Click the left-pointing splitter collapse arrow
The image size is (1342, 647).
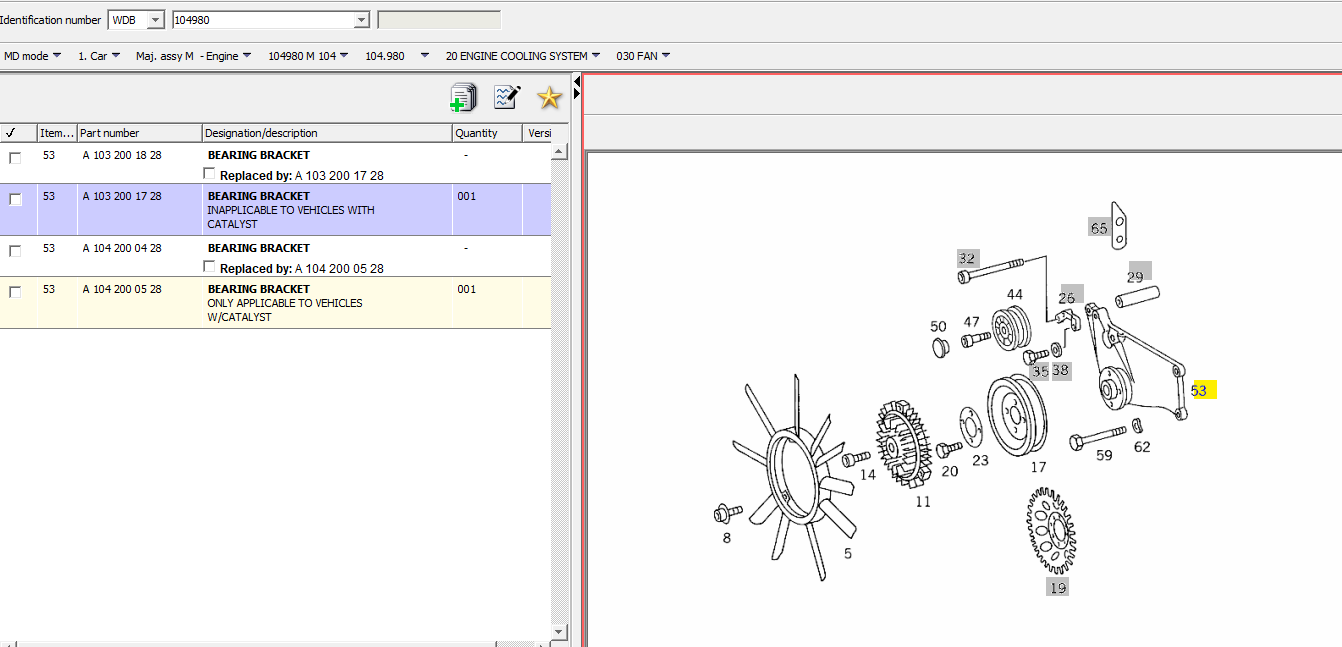[576, 81]
